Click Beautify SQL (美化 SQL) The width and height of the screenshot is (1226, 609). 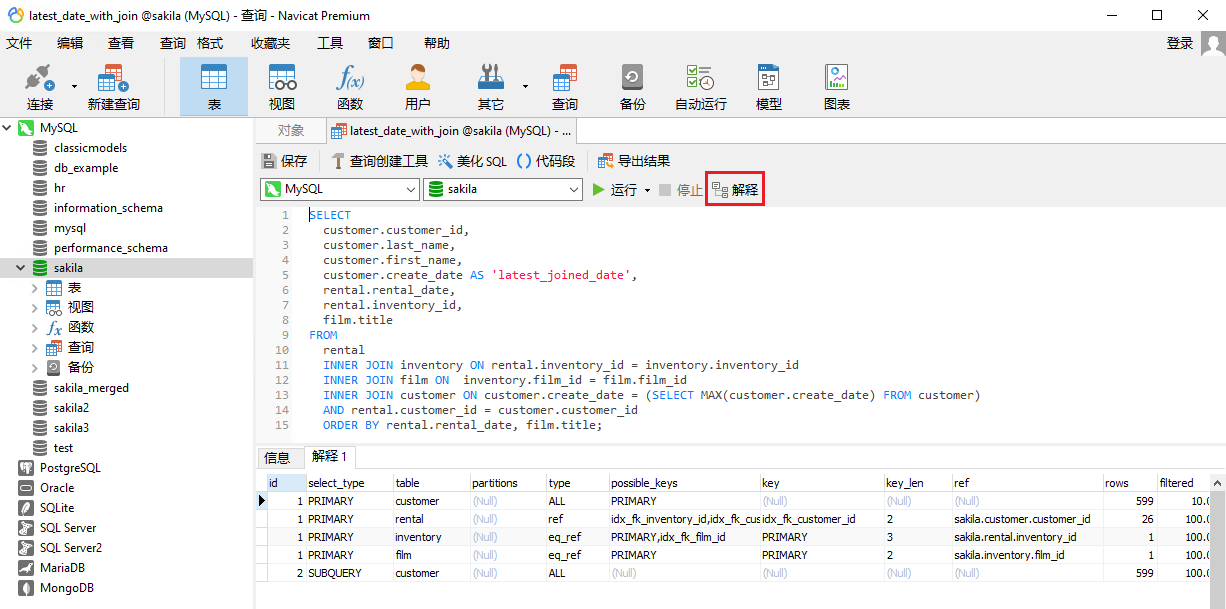pyautogui.click(x=472, y=161)
